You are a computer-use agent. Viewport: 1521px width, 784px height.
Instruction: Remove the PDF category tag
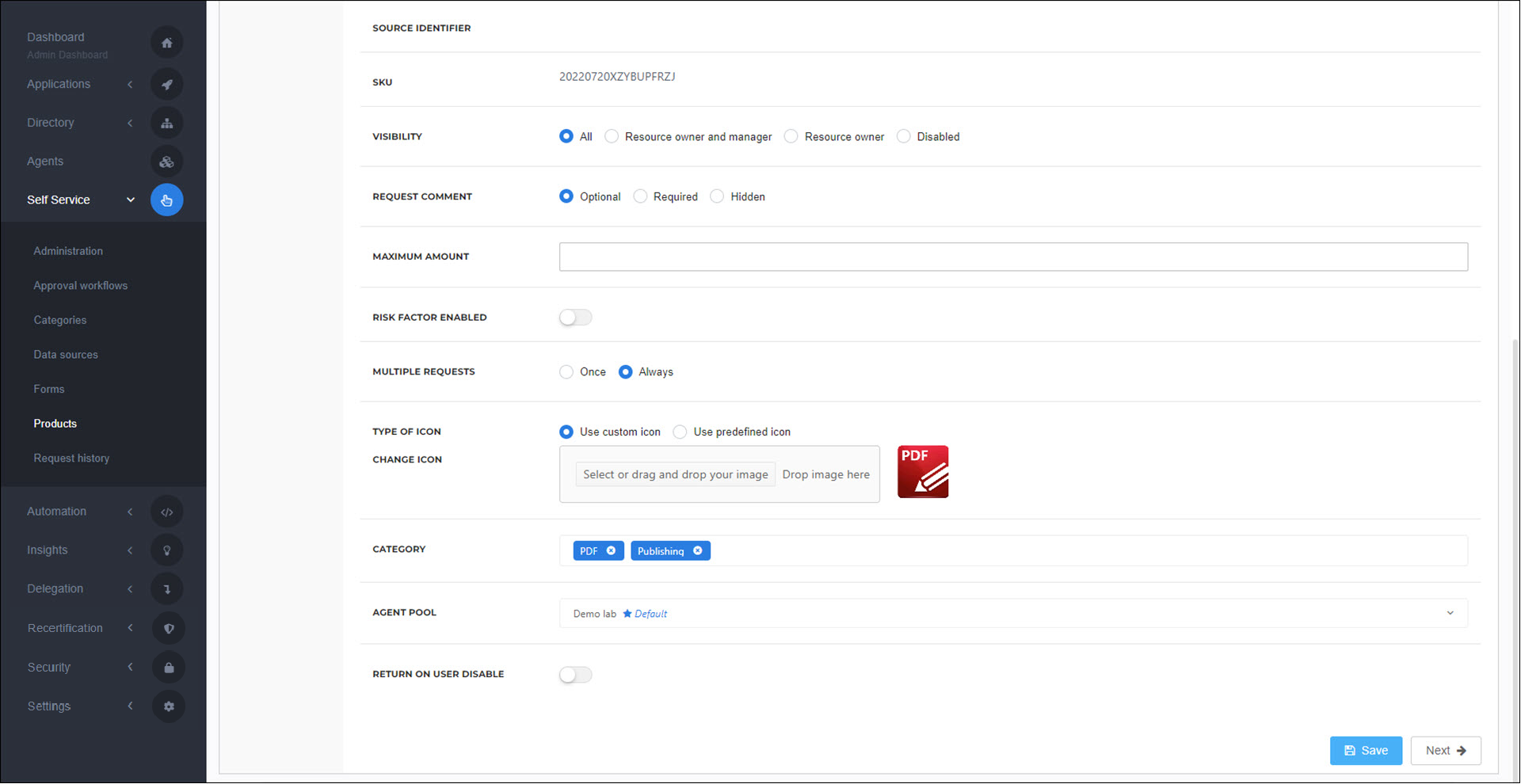[611, 551]
